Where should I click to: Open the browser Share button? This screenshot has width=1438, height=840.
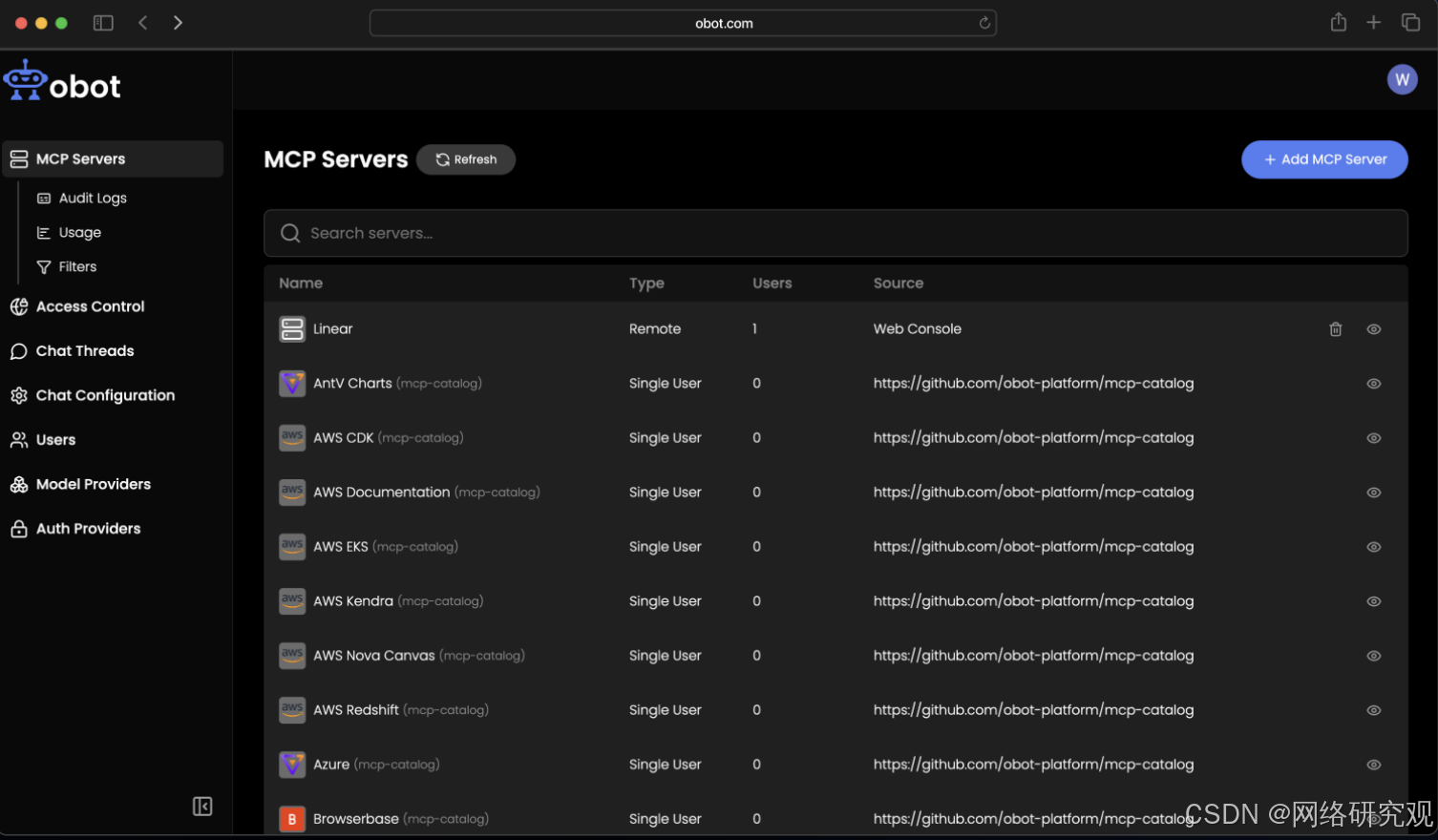pos(1339,22)
